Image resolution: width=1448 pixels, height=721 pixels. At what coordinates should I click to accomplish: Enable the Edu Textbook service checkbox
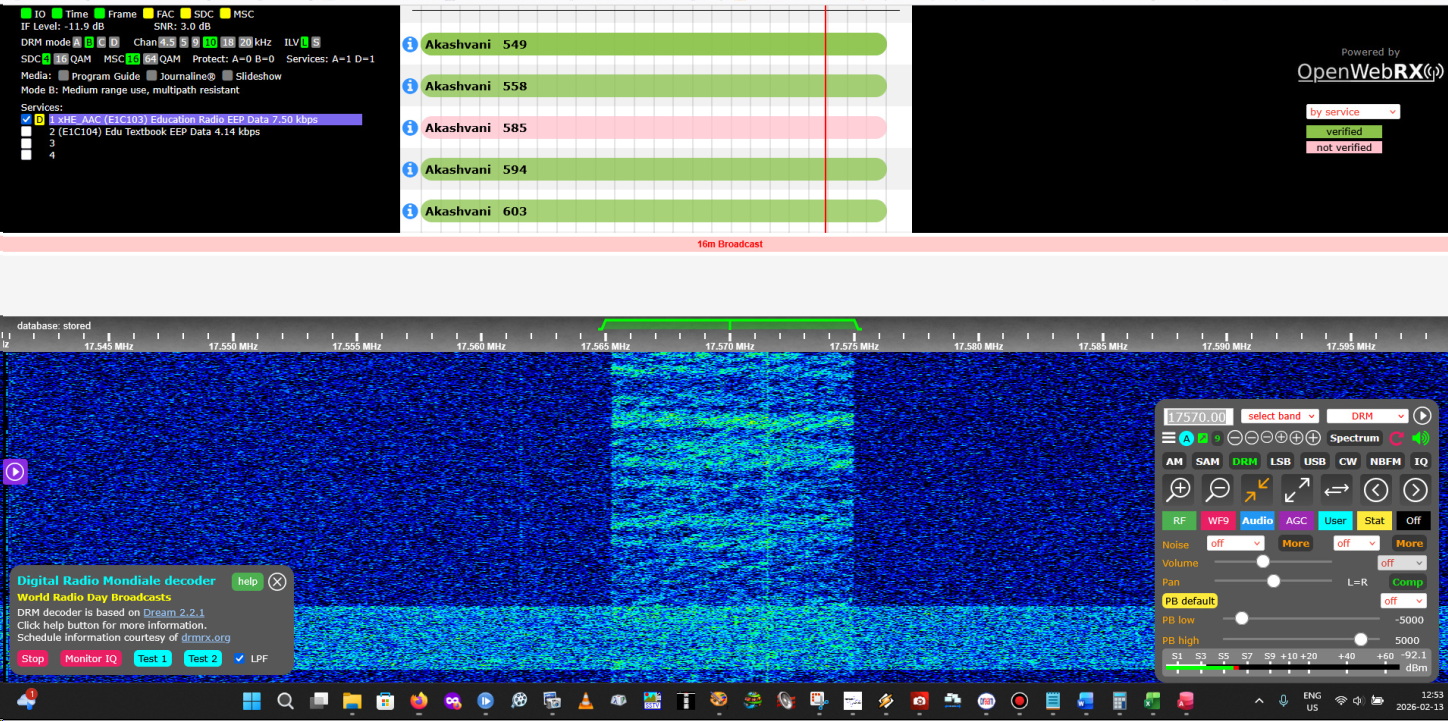coord(27,131)
